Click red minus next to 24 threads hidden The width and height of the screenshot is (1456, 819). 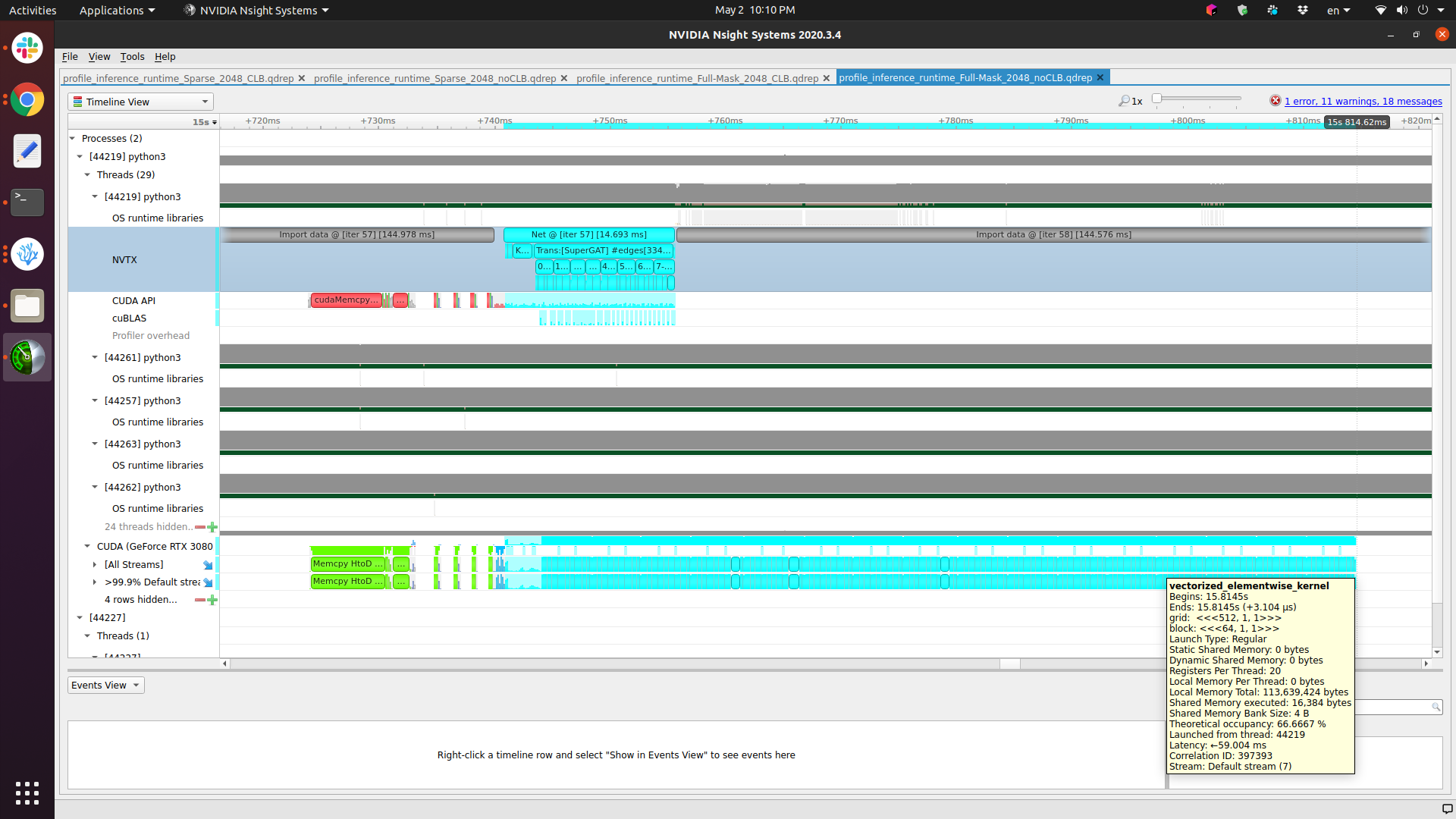click(x=200, y=527)
